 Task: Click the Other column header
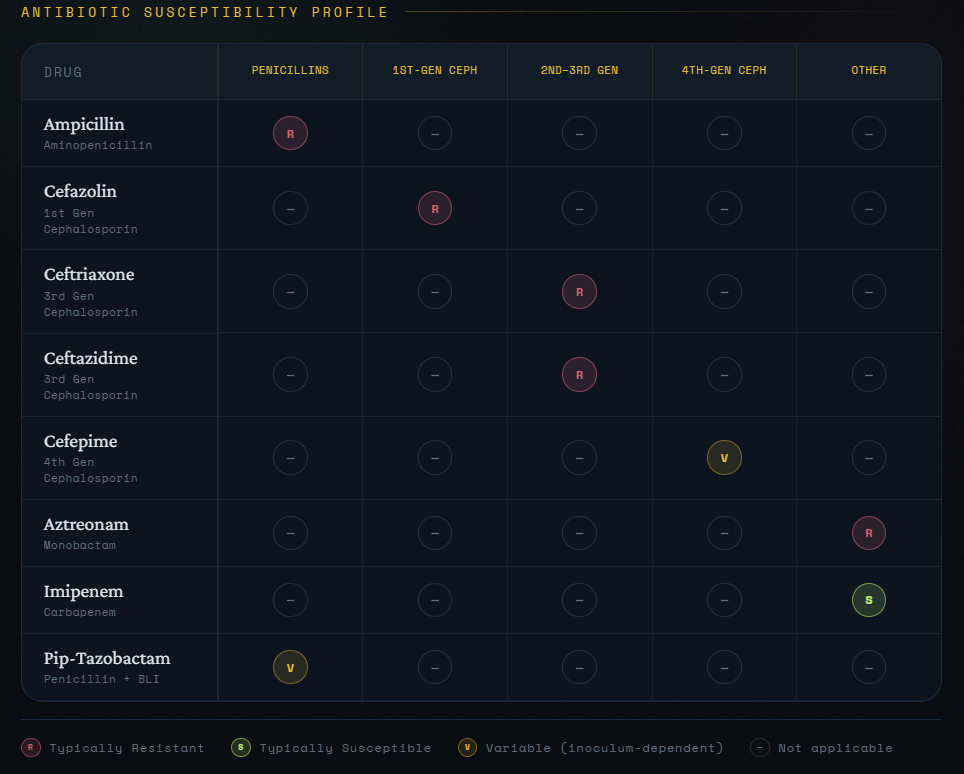click(x=868, y=71)
